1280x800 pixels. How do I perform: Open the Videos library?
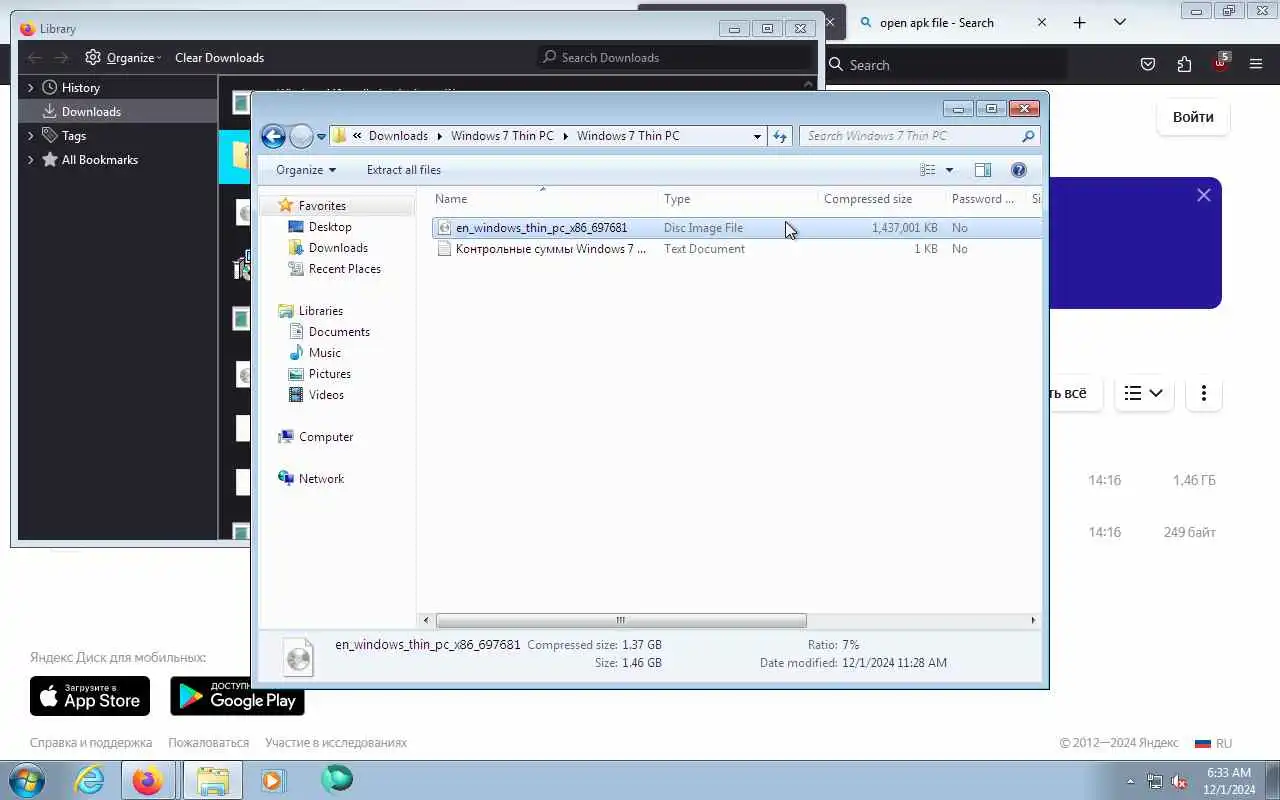[326, 395]
